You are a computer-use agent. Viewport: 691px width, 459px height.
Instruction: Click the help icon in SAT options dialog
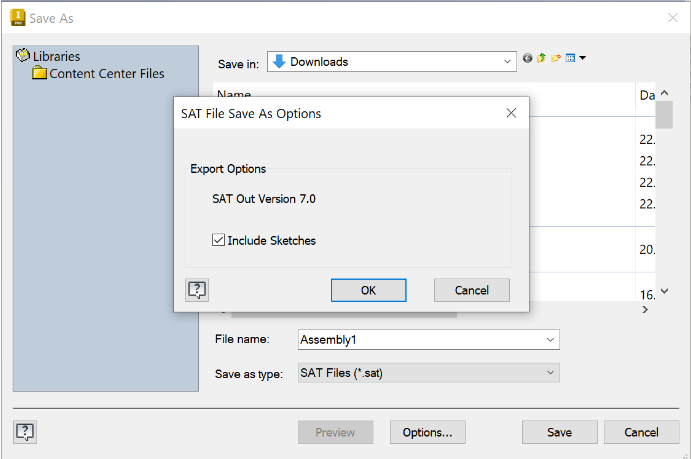point(197,290)
